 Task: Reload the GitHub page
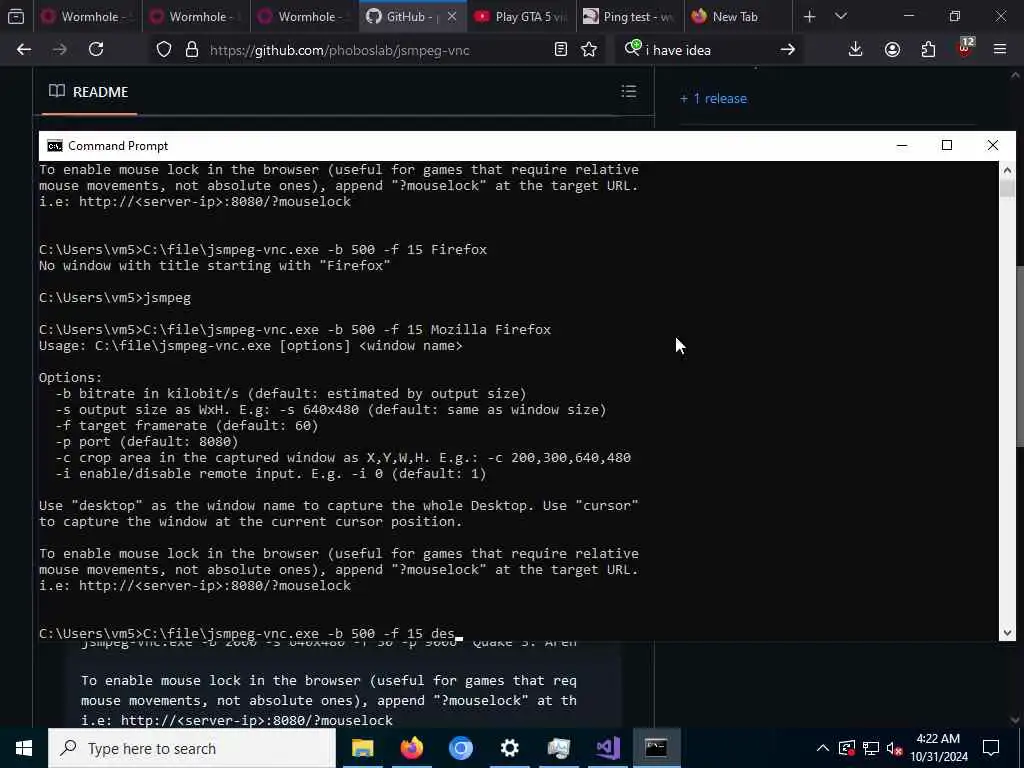[x=96, y=50]
